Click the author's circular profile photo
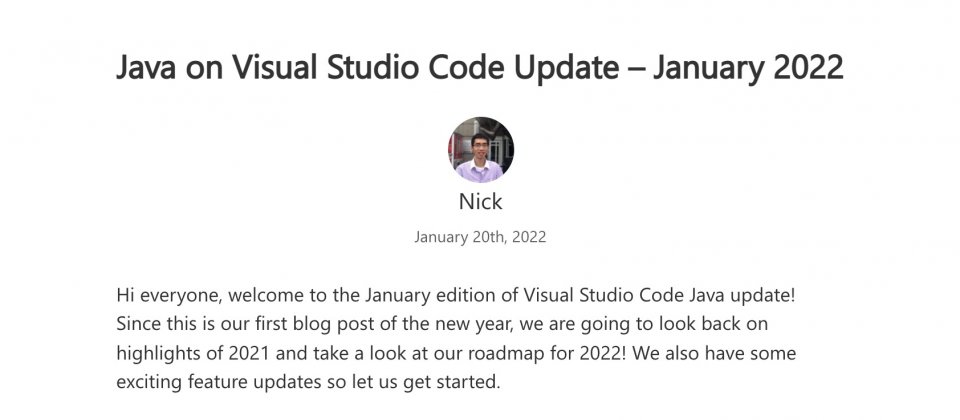Viewport: 960px width, 420px height. click(x=481, y=149)
